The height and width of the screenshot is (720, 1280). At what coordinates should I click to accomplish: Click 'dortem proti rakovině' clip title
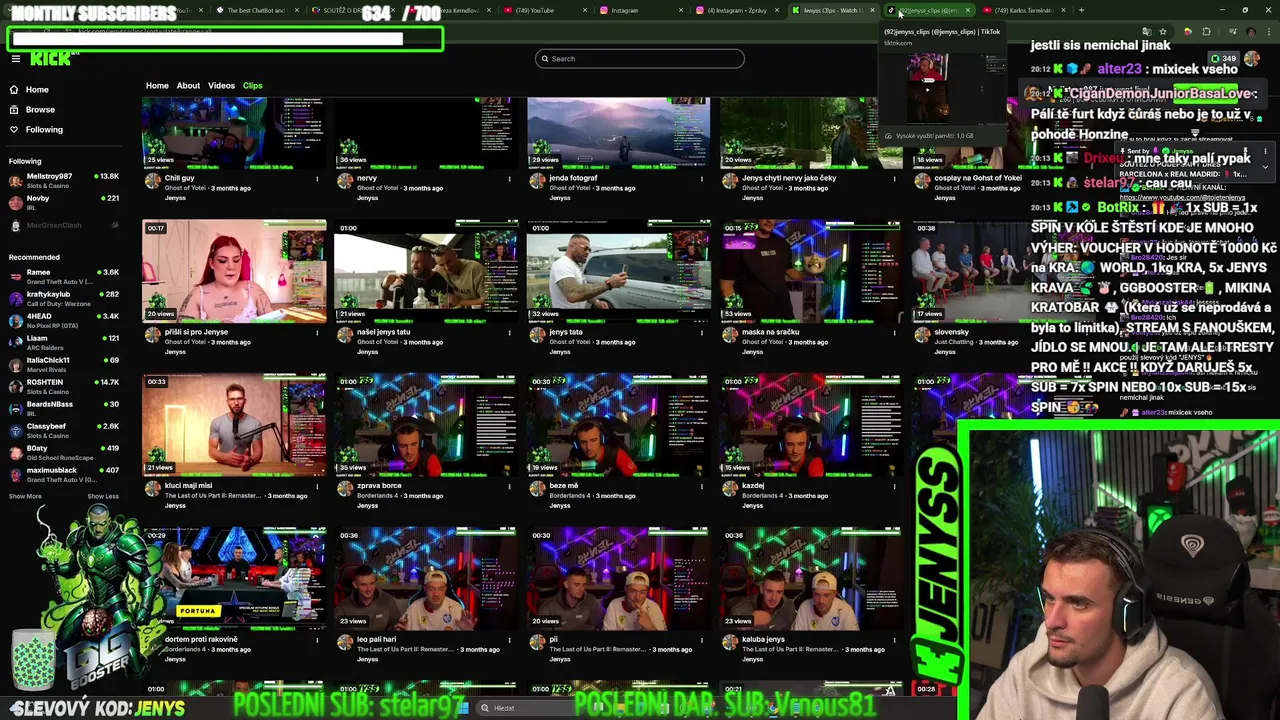(201, 640)
